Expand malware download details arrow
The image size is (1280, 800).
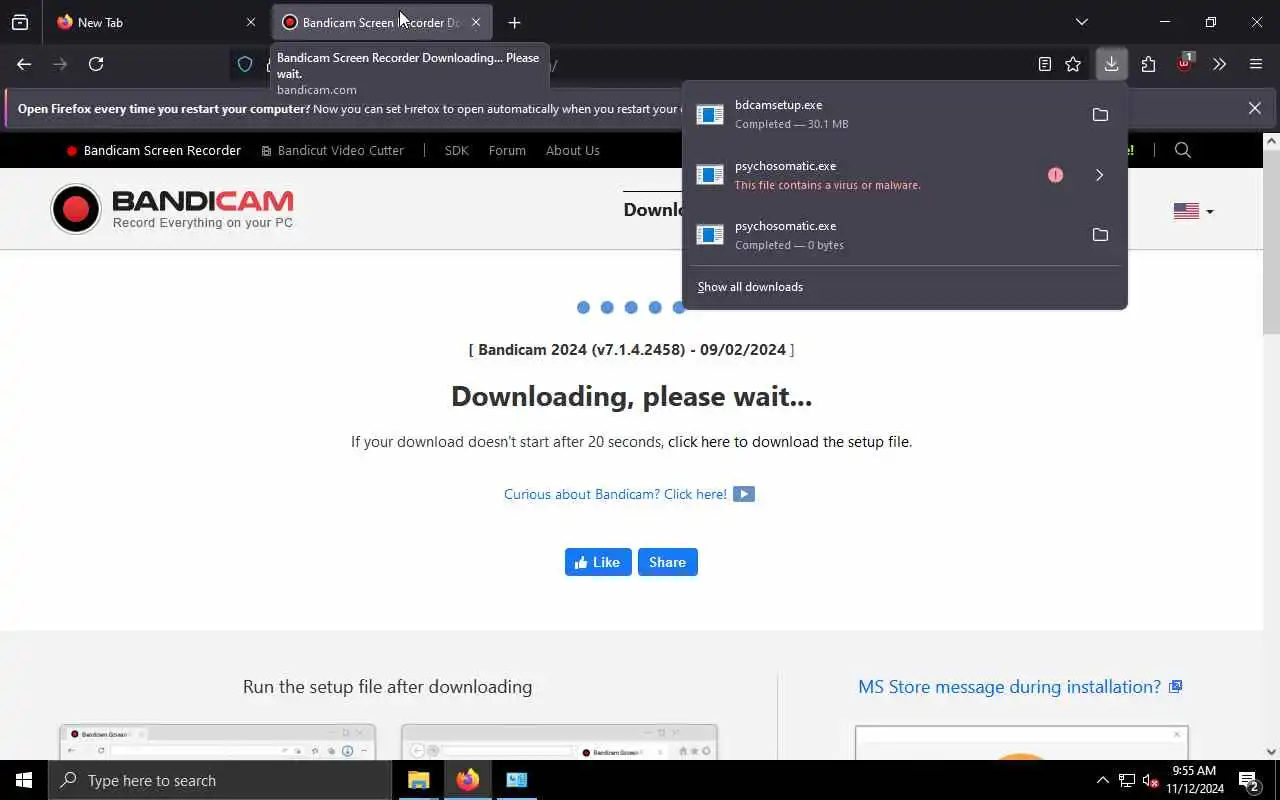(x=1100, y=175)
